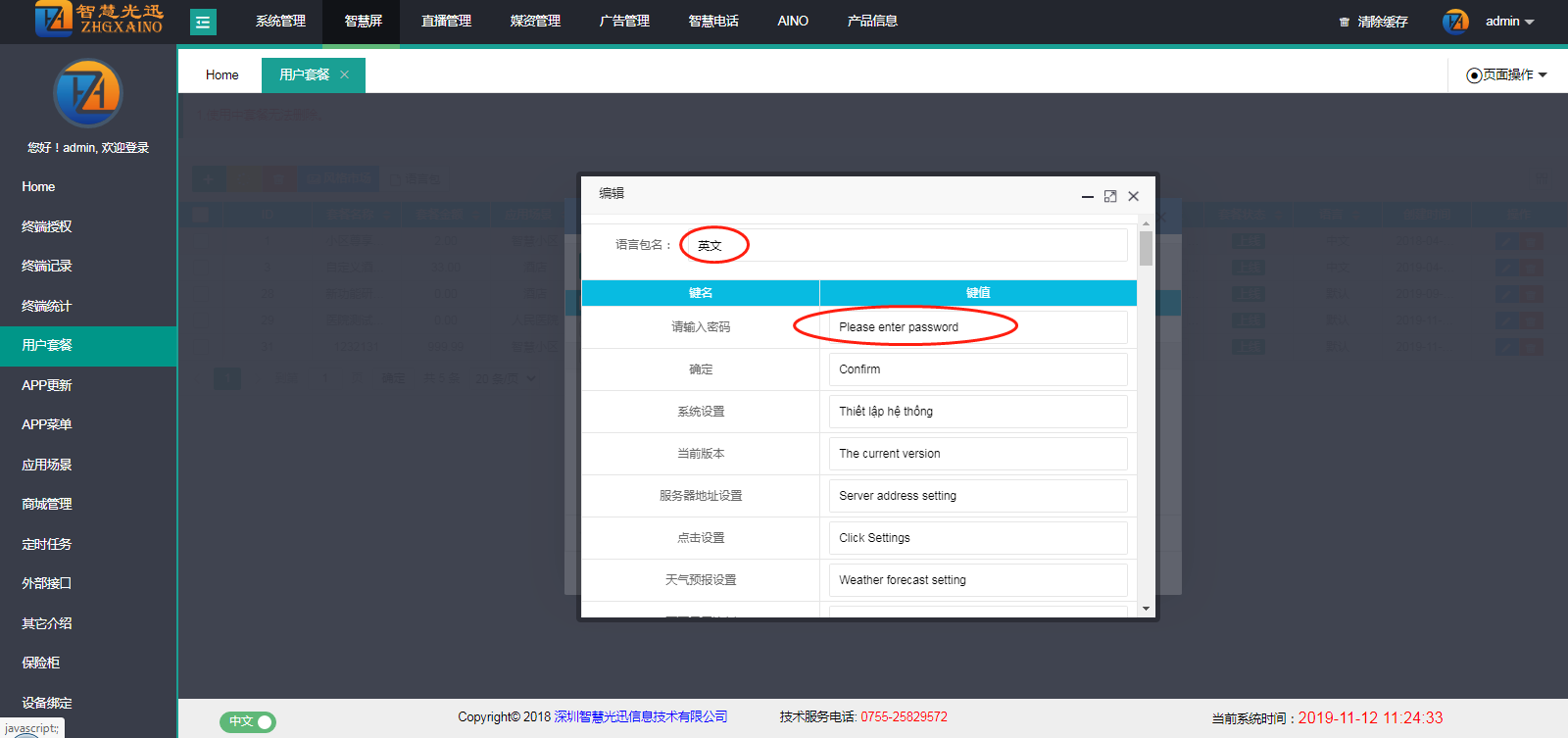Click the sidebar collapse menu icon
Screen dimensions: 1568x738
(x=203, y=22)
